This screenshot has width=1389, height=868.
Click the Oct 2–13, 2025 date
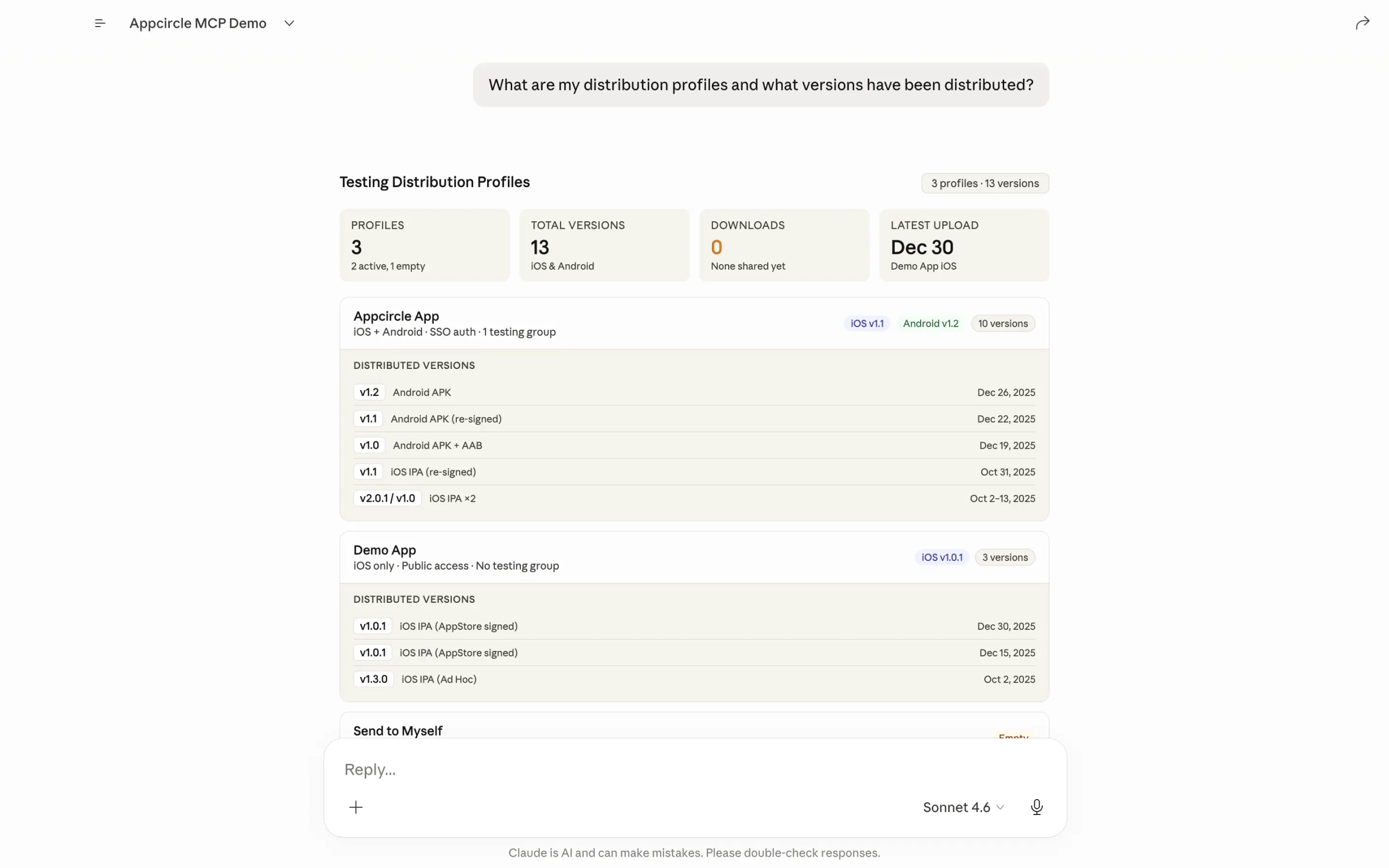[x=1002, y=499]
